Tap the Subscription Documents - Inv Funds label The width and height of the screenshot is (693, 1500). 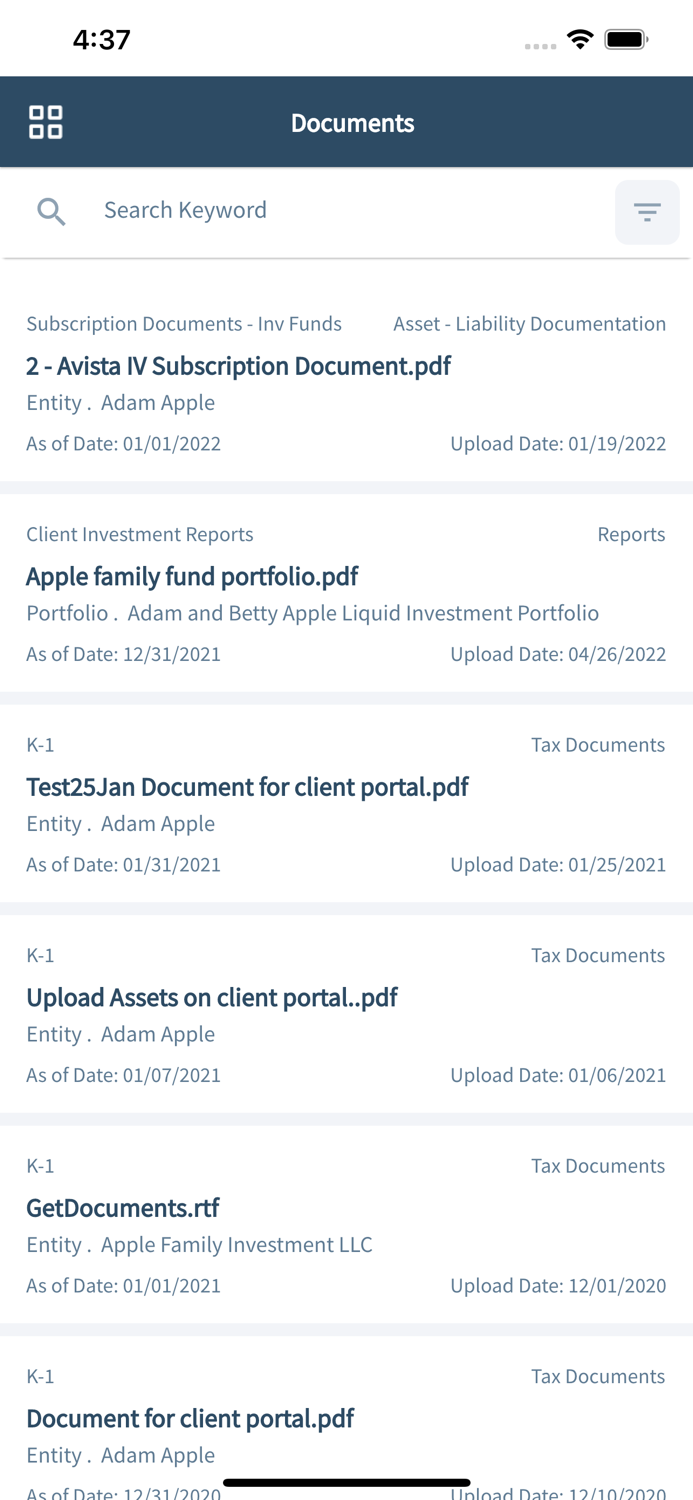coord(184,324)
